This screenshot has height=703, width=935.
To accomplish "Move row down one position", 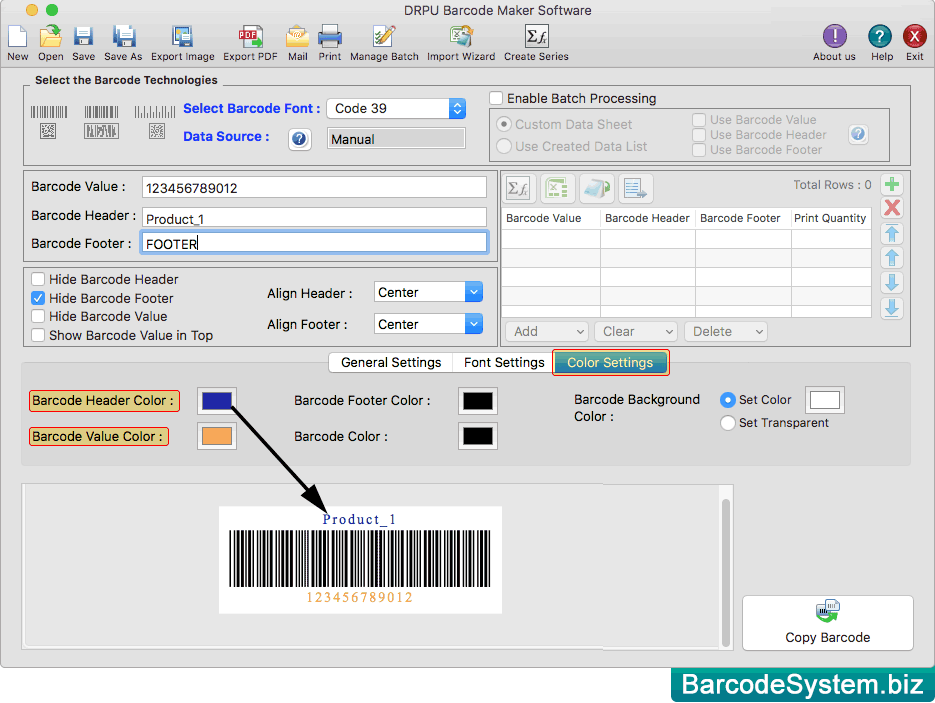I will click(x=891, y=283).
